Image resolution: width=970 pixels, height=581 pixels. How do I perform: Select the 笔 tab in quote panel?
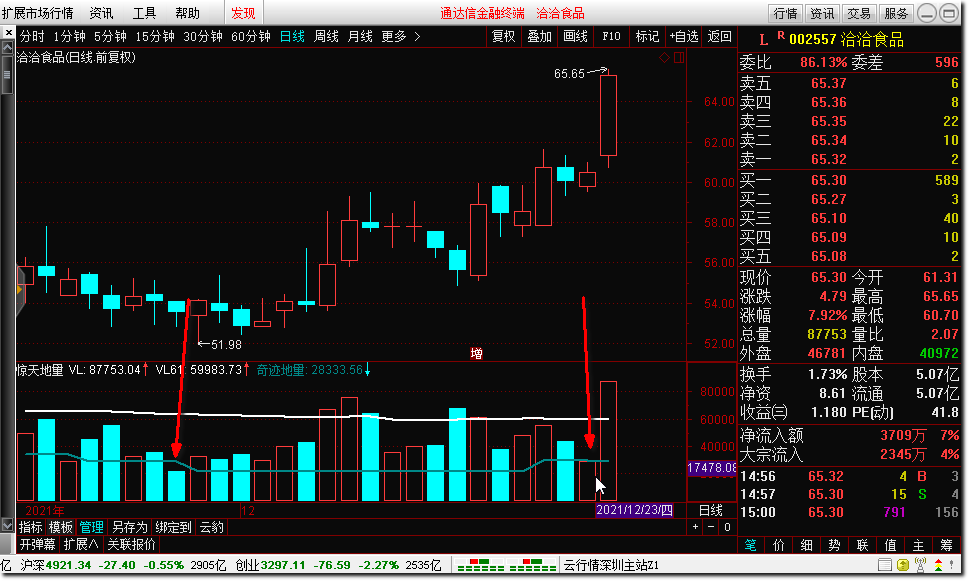[x=750, y=545]
